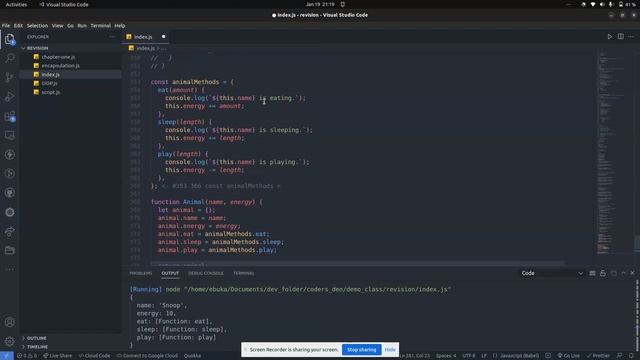
Task: Click Stop sharing in the screen recorder bar
Action: click(x=362, y=349)
